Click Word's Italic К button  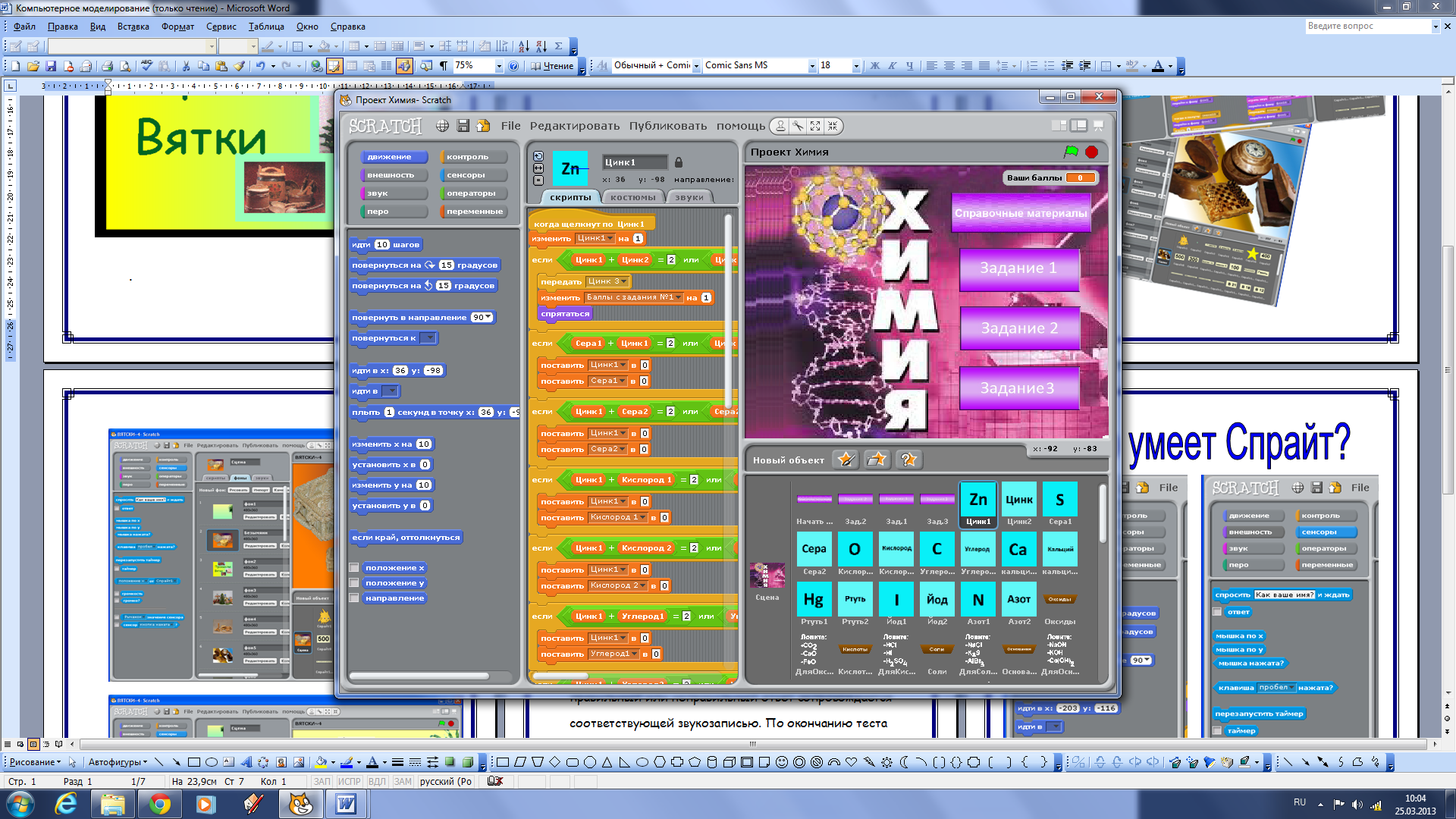point(892,66)
